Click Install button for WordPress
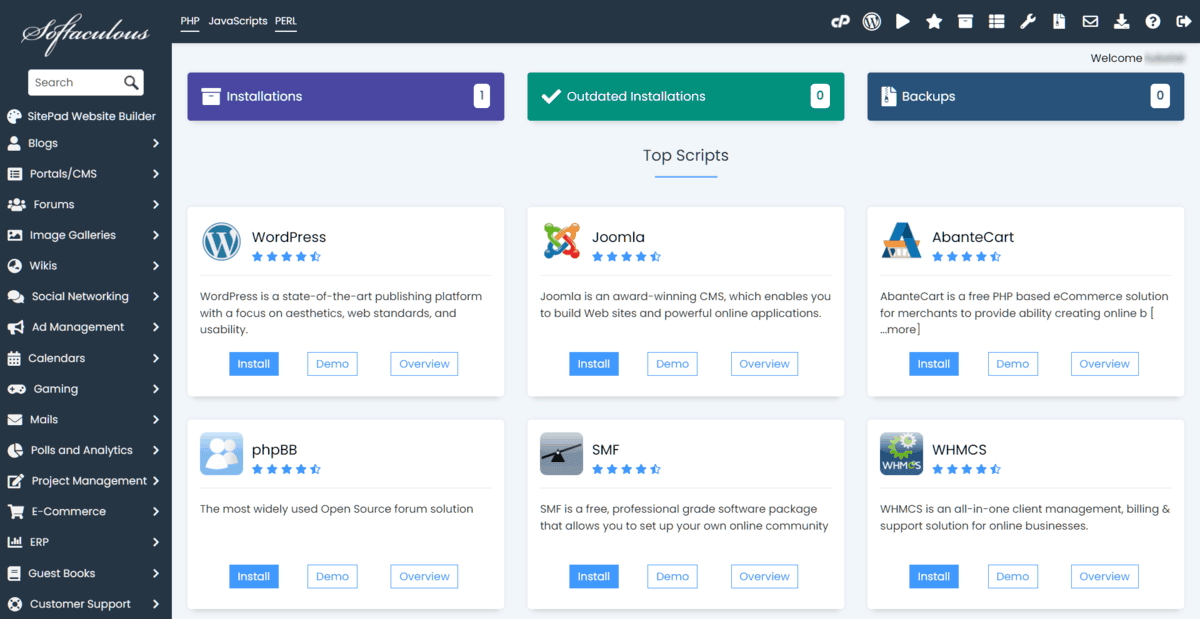This screenshot has width=1200, height=619. [x=253, y=364]
